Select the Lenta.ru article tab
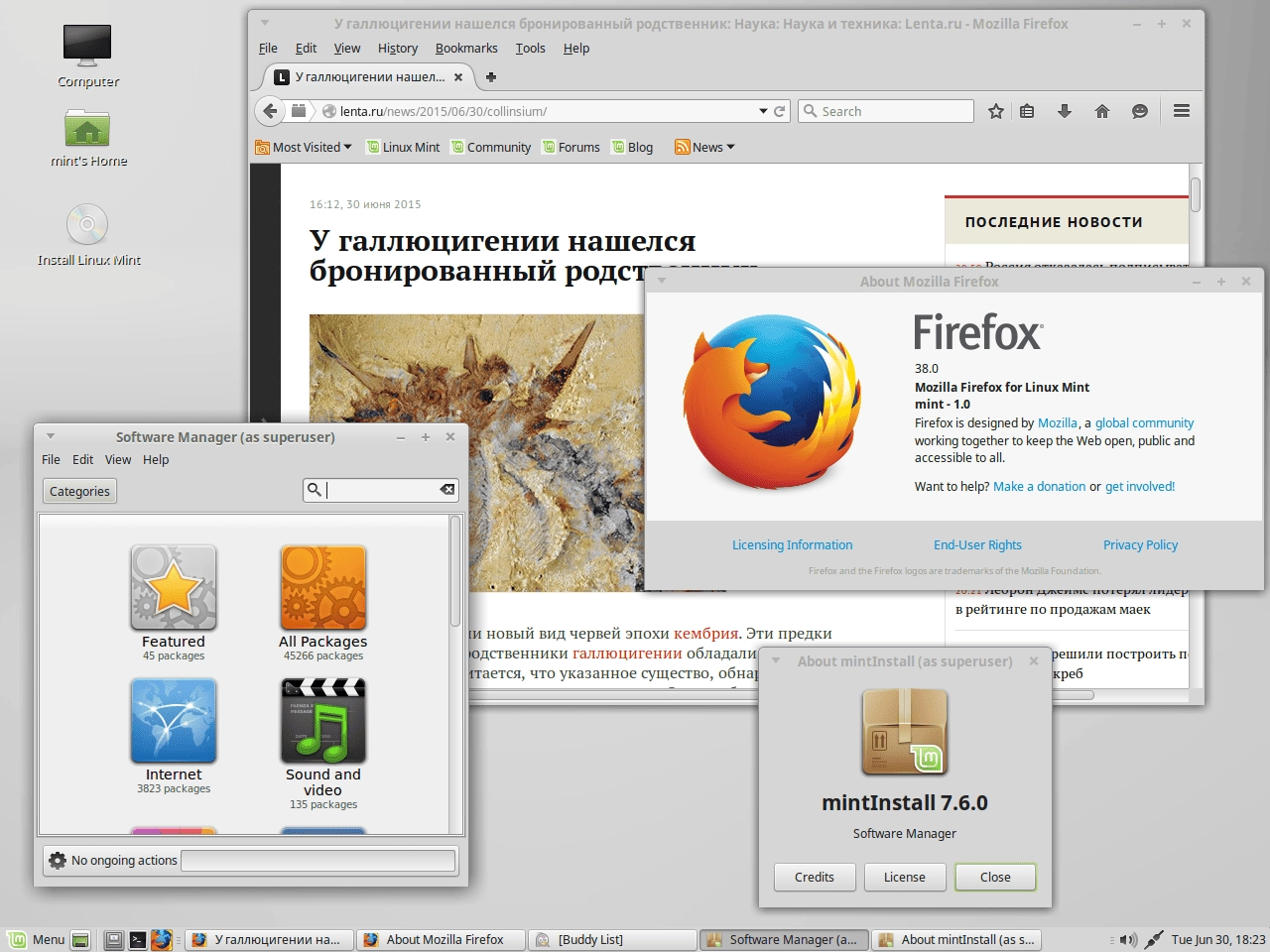 367,76
